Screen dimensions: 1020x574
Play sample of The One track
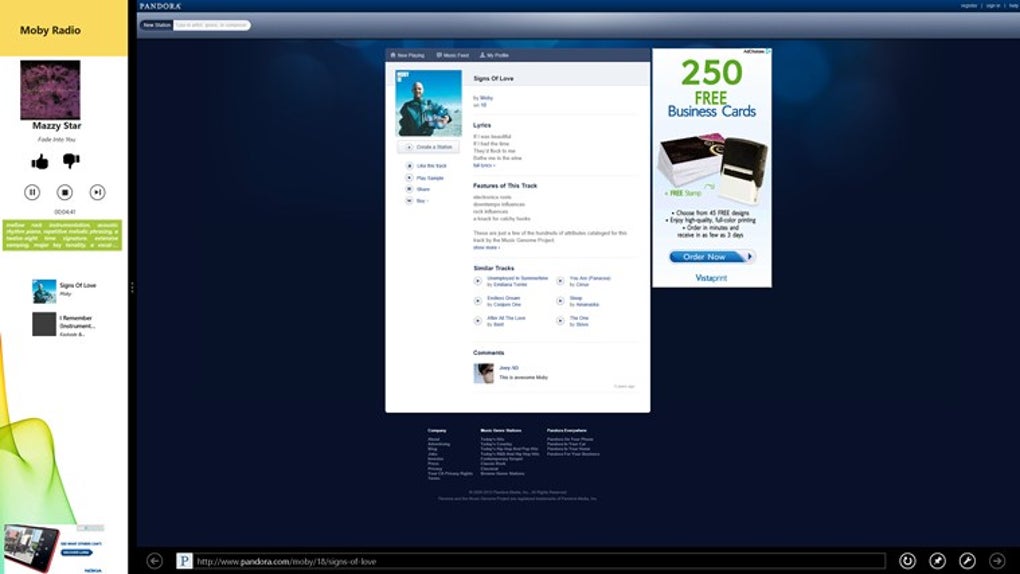click(x=560, y=321)
